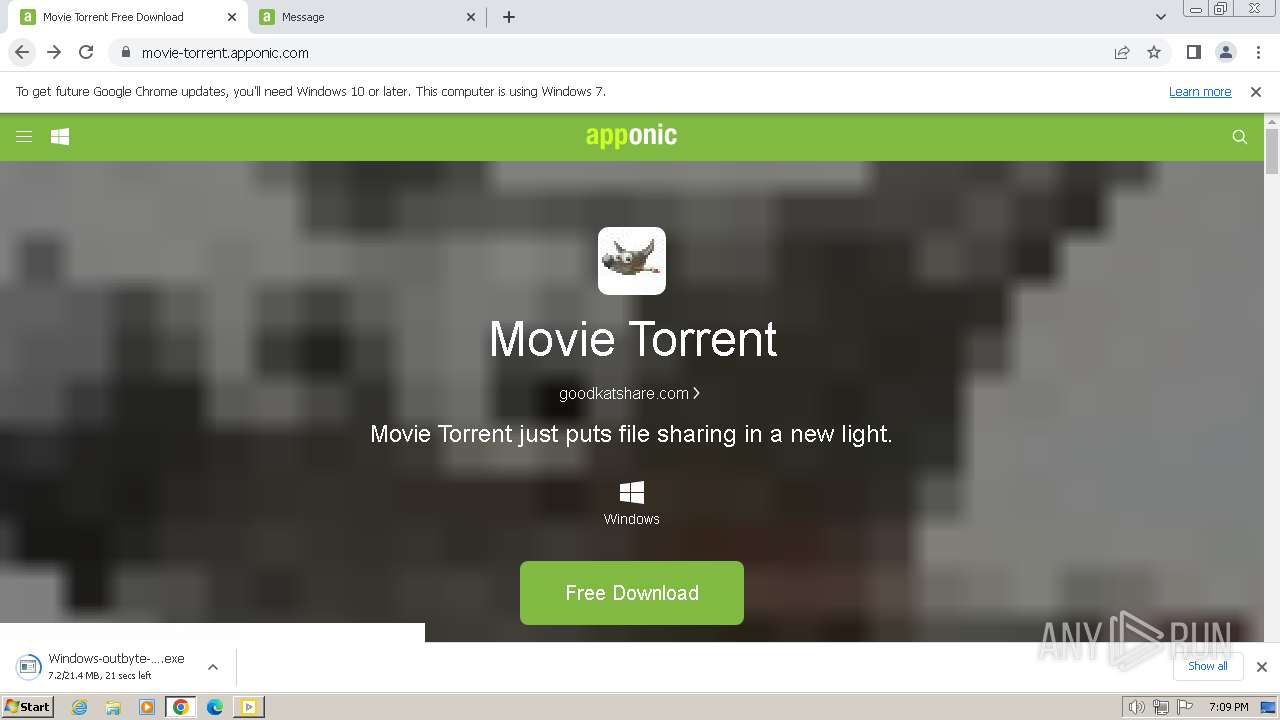The width and height of the screenshot is (1280, 720).
Task: Expand the tab search dropdown
Action: point(1161,17)
